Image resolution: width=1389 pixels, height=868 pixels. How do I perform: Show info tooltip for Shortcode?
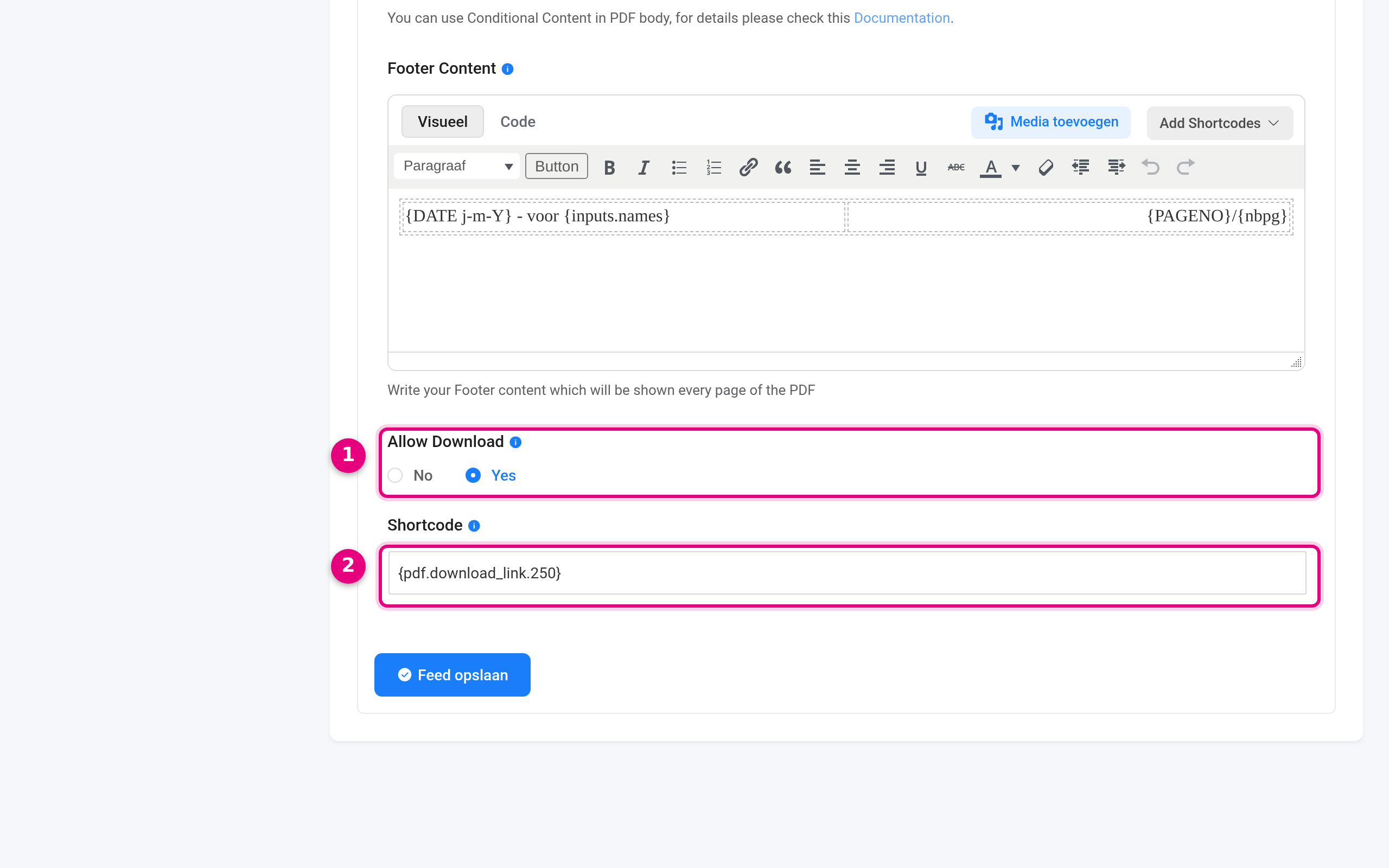point(474,526)
